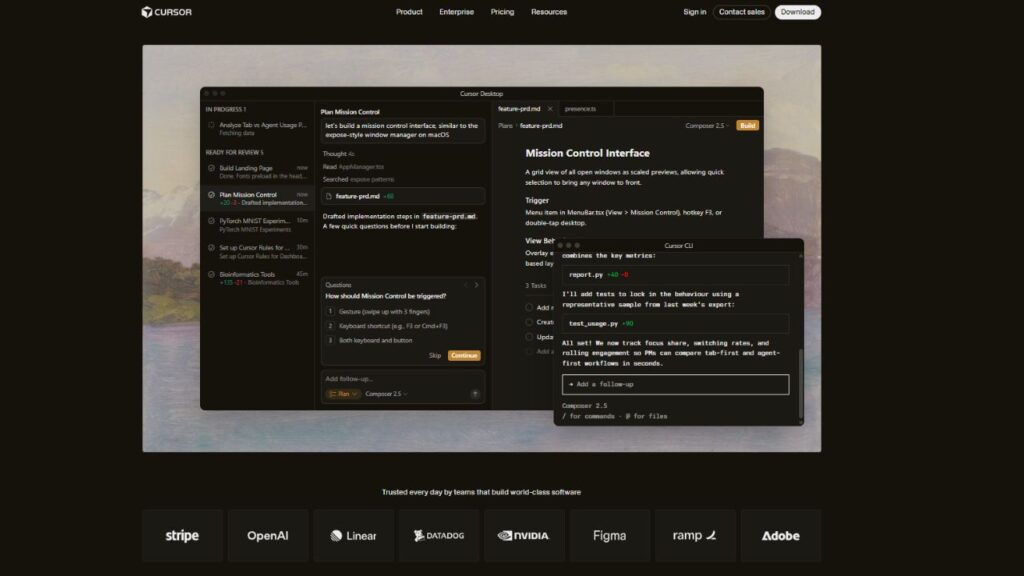1024x576 pixels.
Task: Go to the next question arrow
Action: pyautogui.click(x=476, y=285)
